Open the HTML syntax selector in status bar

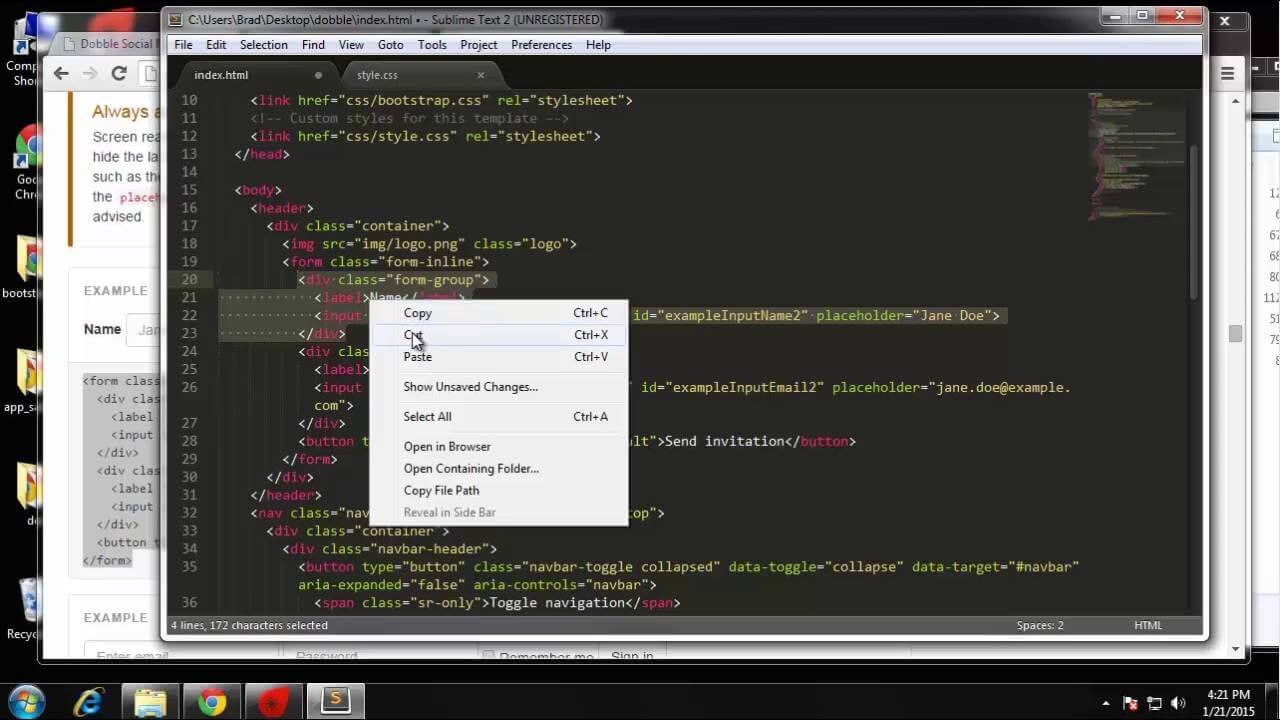pos(1148,625)
